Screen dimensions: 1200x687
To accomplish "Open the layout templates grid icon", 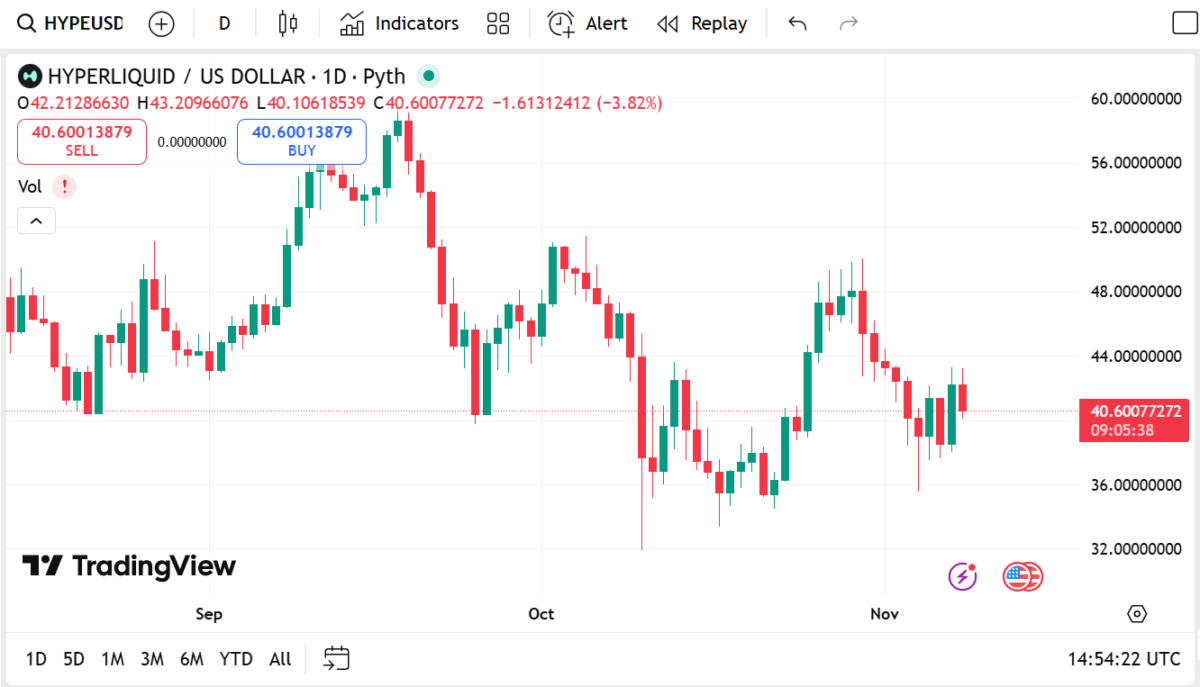I will point(498,24).
